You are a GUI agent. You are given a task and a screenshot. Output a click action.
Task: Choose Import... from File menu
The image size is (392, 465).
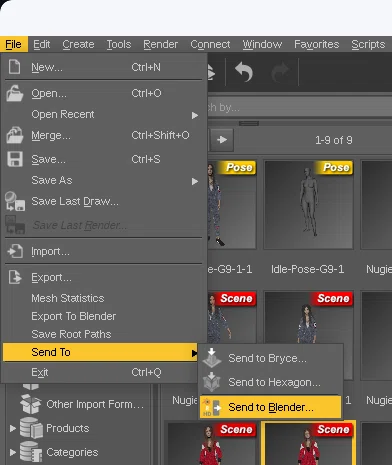[103, 251]
